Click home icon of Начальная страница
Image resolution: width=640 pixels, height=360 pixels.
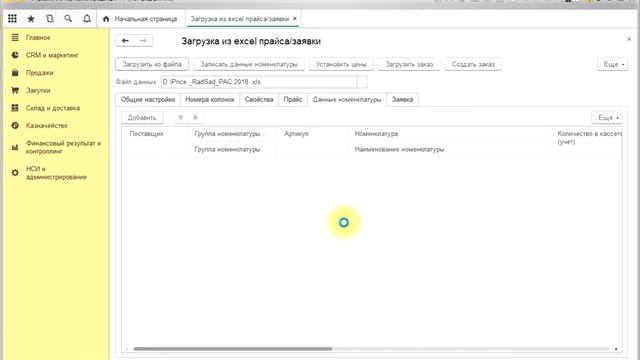pyautogui.click(x=106, y=19)
